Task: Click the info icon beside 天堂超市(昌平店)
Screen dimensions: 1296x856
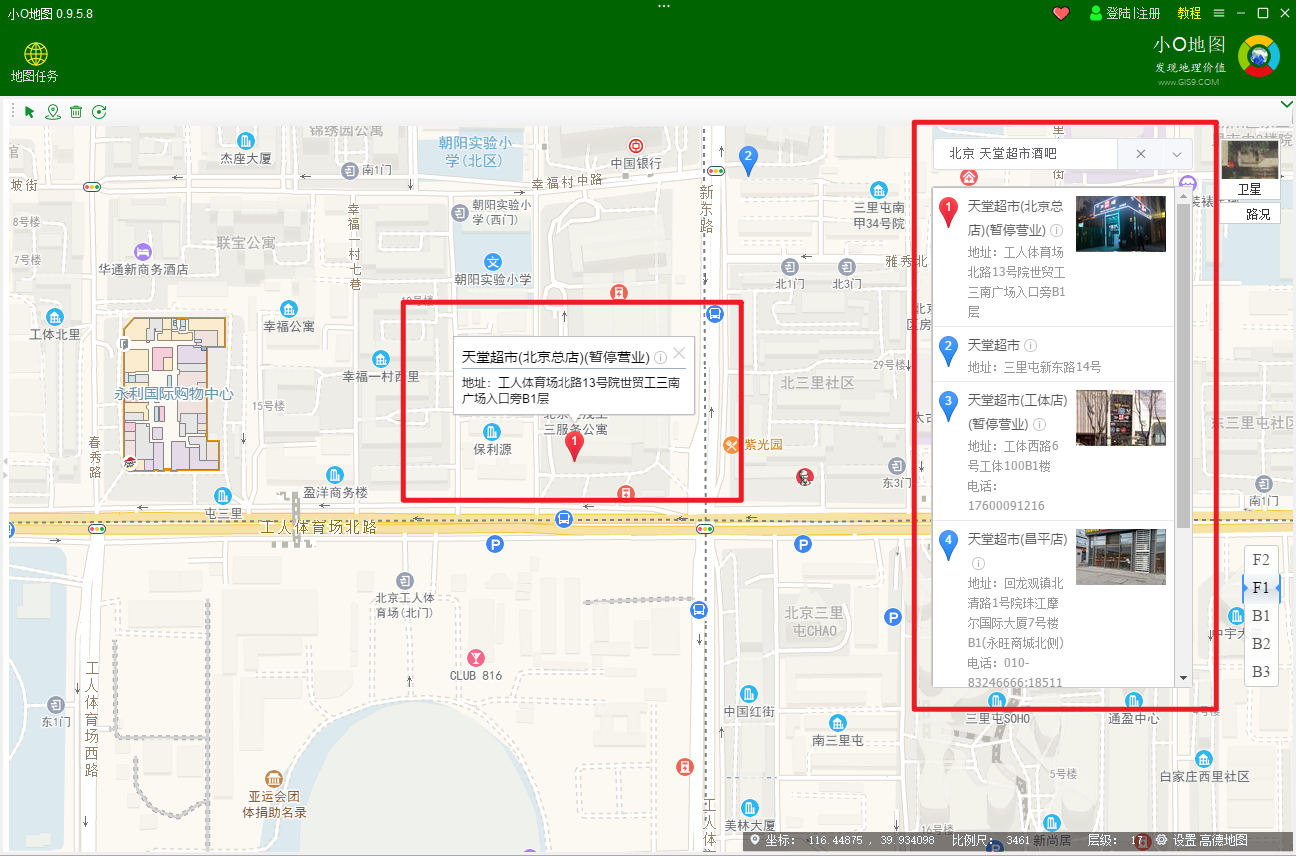Action: tap(978, 563)
